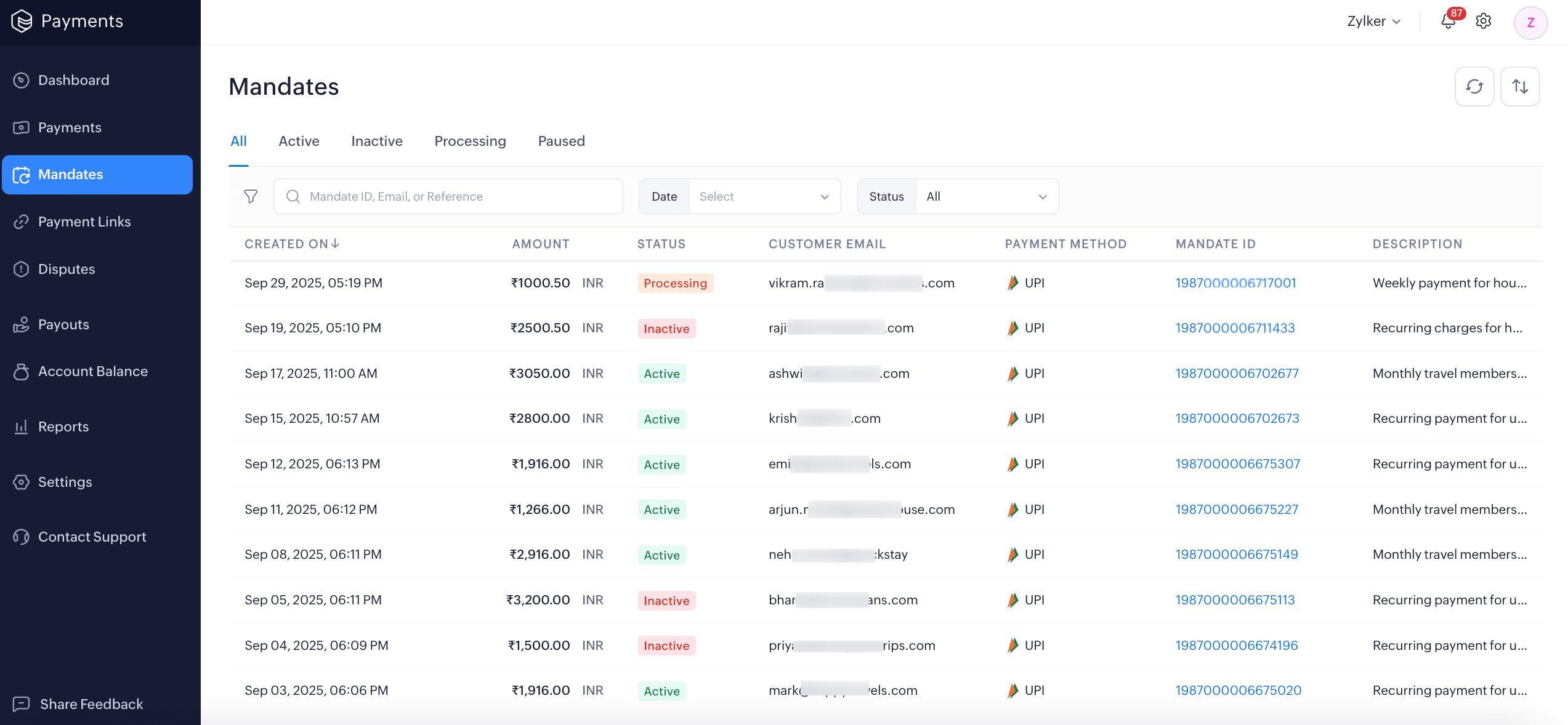This screenshot has height=725, width=1568.
Task: Switch to the Processing tab
Action: (x=470, y=141)
